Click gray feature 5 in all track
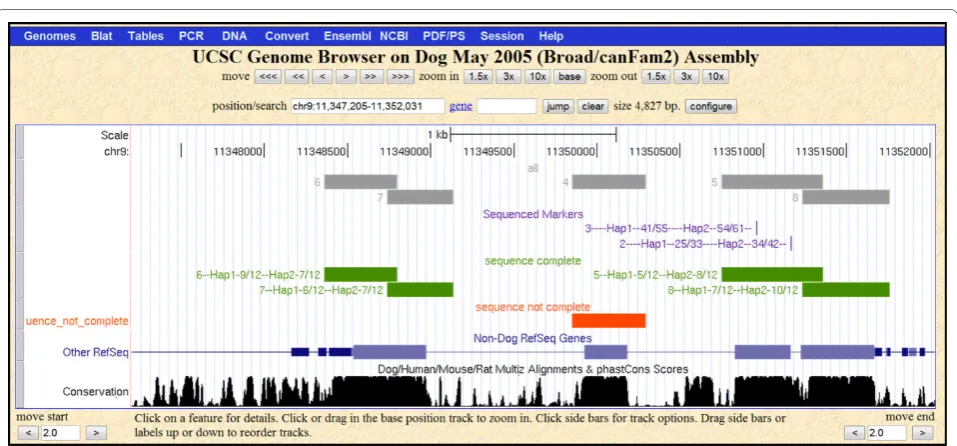 coord(772,182)
